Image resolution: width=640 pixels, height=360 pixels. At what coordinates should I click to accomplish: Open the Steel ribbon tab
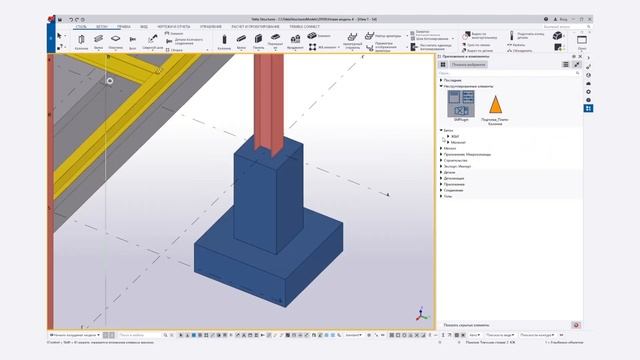coord(80,27)
